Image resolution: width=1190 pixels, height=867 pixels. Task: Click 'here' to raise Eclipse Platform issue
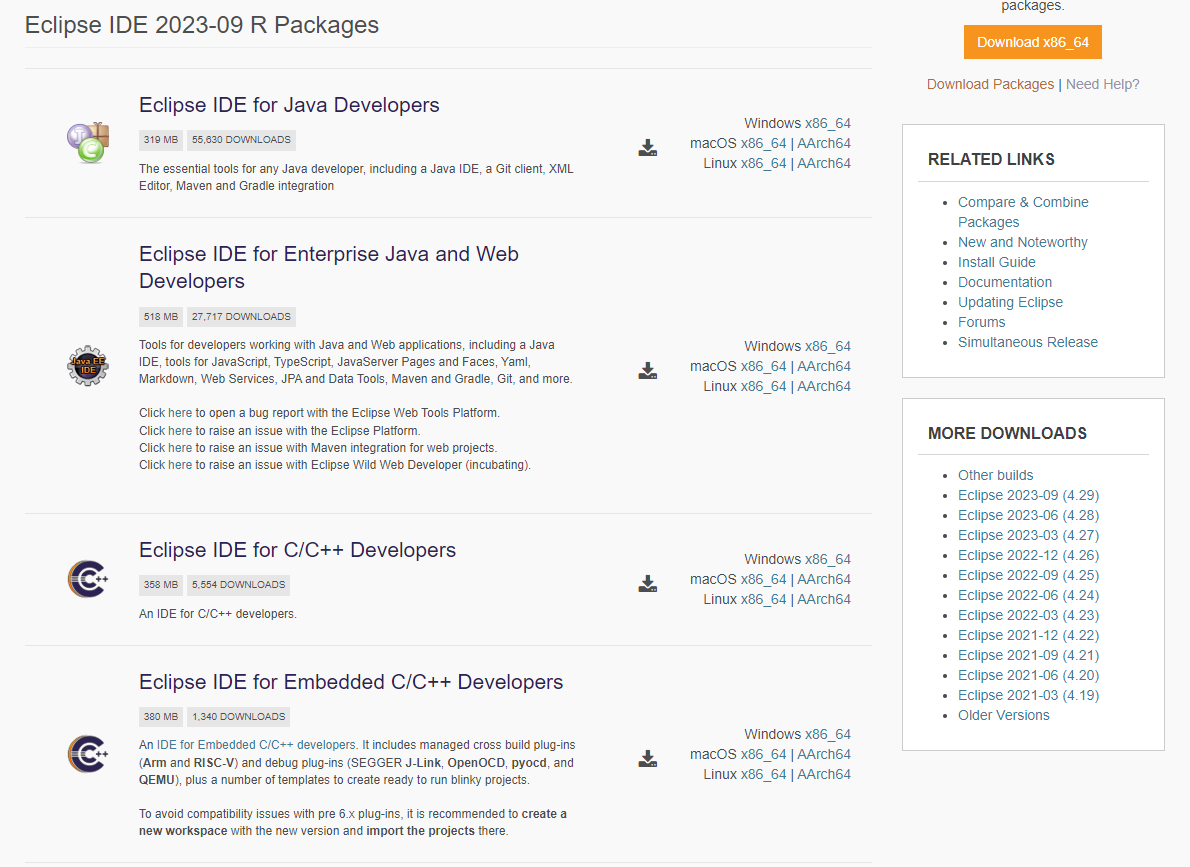(180, 430)
